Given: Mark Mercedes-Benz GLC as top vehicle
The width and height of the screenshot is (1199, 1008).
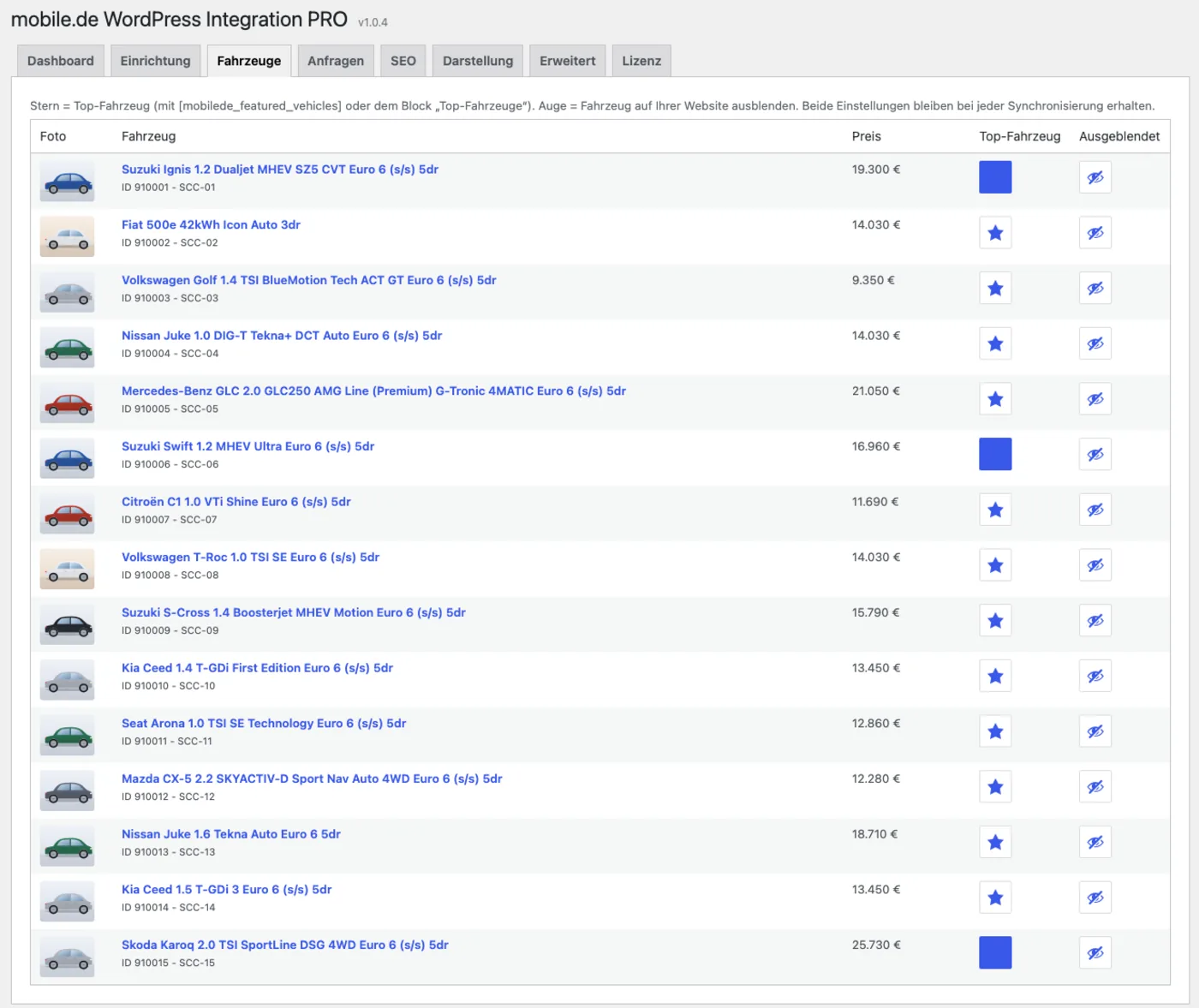Looking at the screenshot, I should [995, 399].
